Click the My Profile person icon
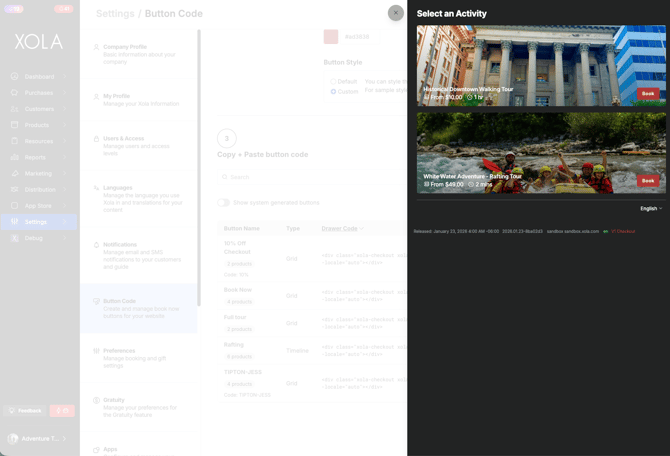Viewport: 670px width, 456px height. (x=96, y=97)
